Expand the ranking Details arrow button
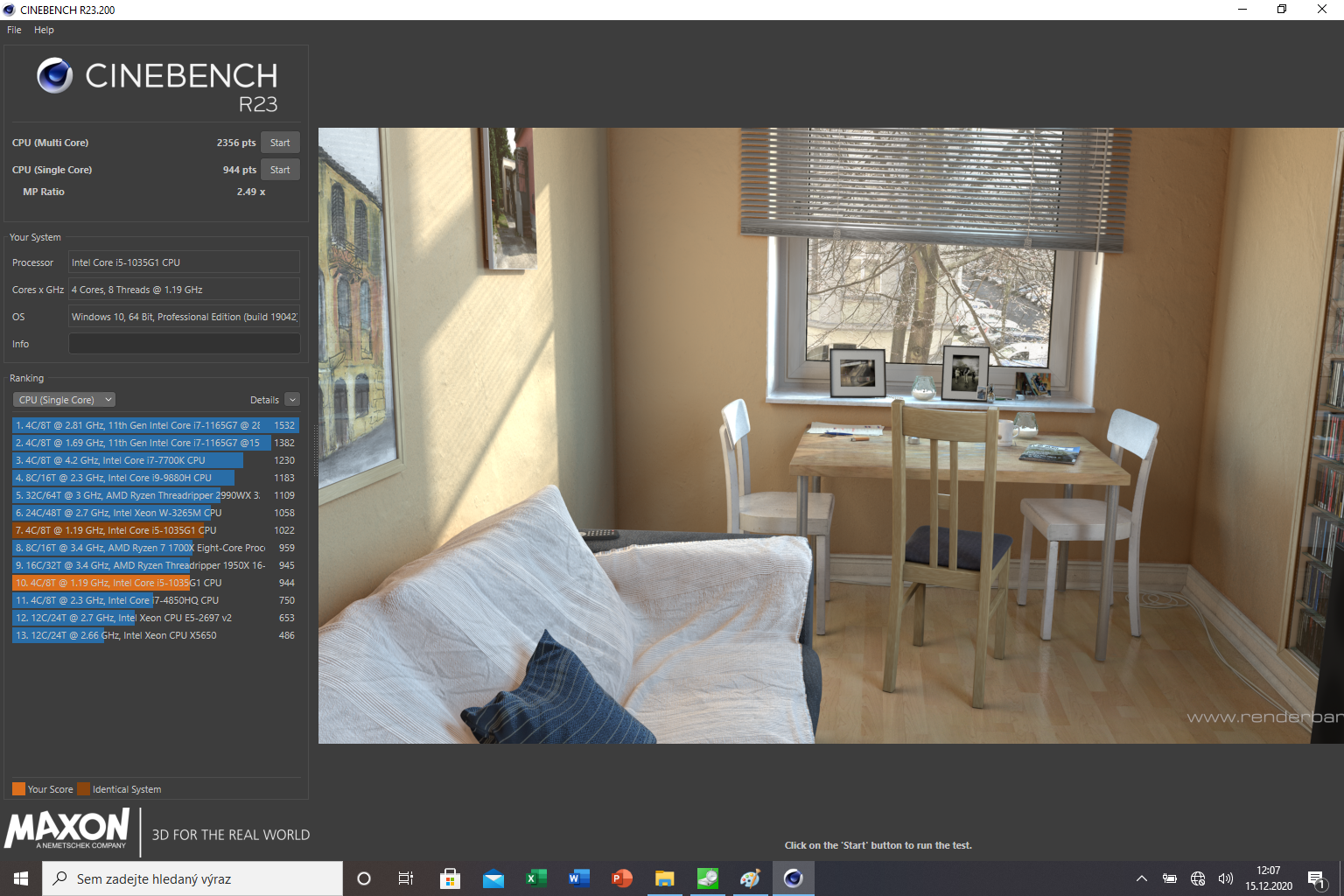This screenshot has height=896, width=1344. [x=292, y=400]
